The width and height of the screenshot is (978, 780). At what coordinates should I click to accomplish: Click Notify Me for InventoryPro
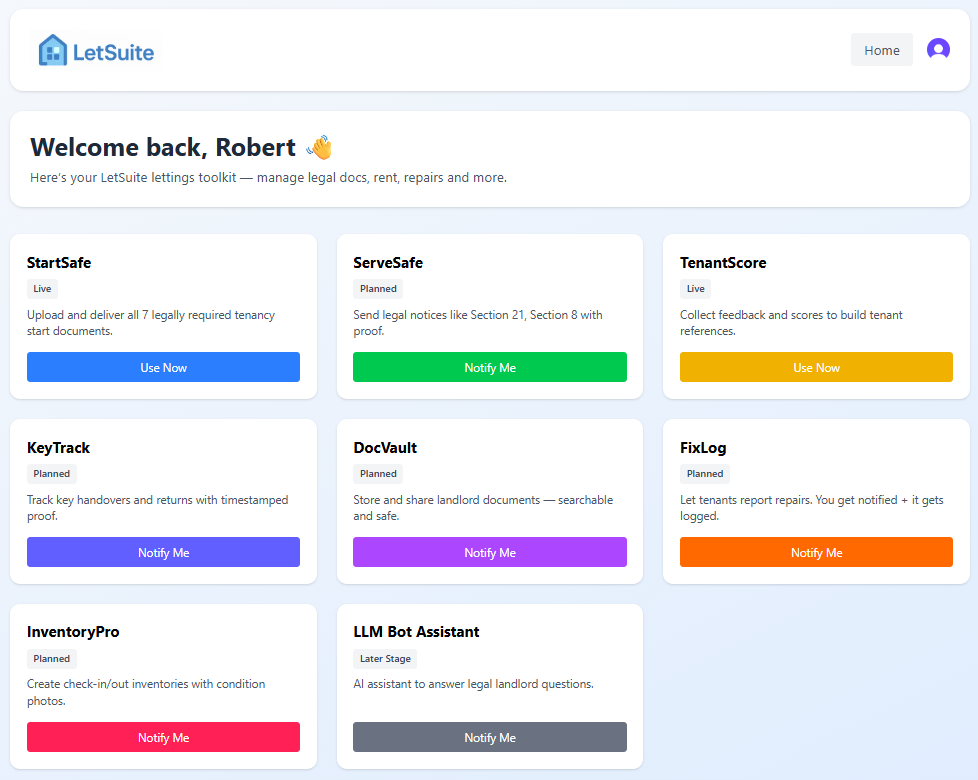(163, 738)
